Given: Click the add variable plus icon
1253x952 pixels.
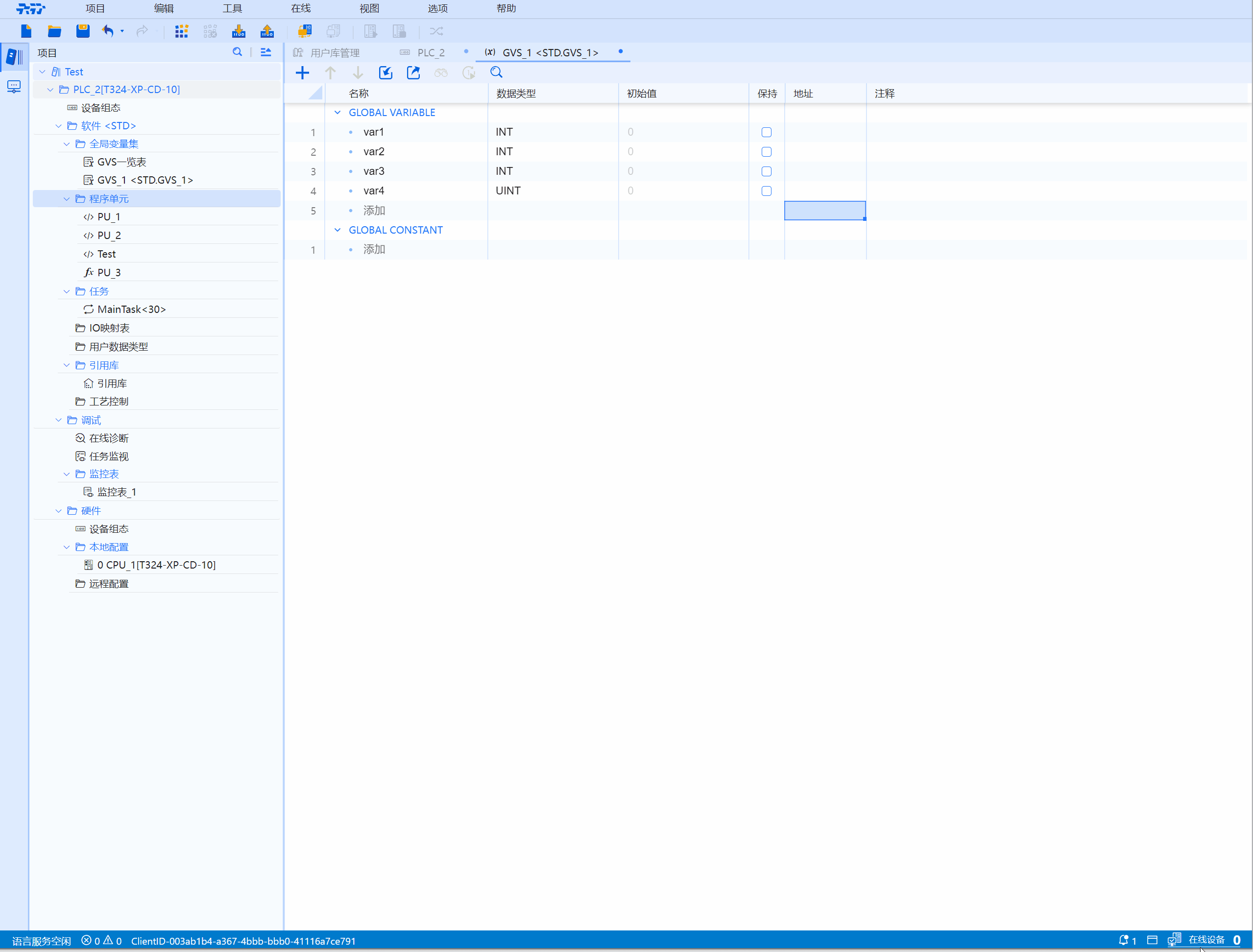Looking at the screenshot, I should (x=303, y=72).
